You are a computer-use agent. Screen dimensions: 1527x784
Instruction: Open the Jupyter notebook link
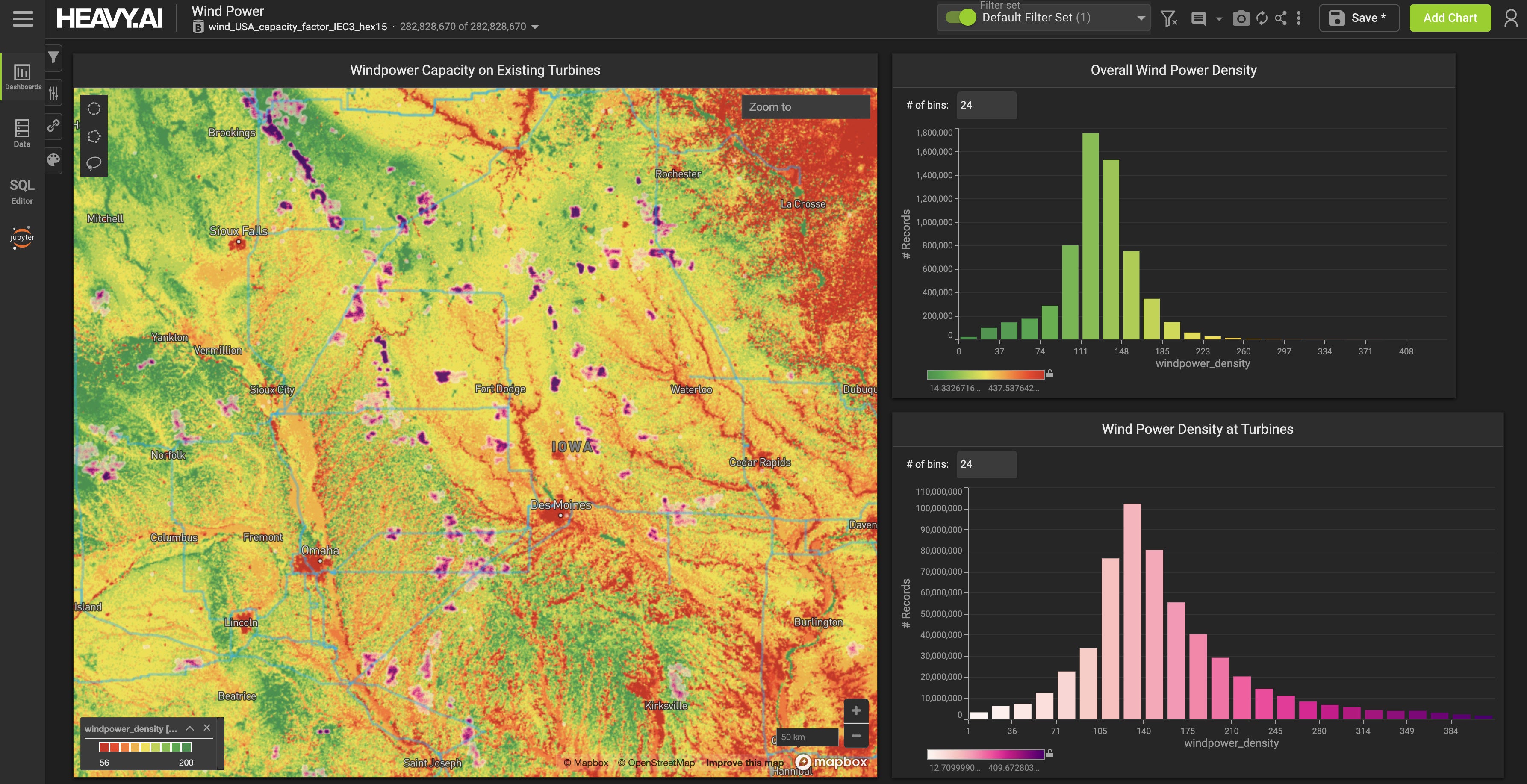(22, 237)
